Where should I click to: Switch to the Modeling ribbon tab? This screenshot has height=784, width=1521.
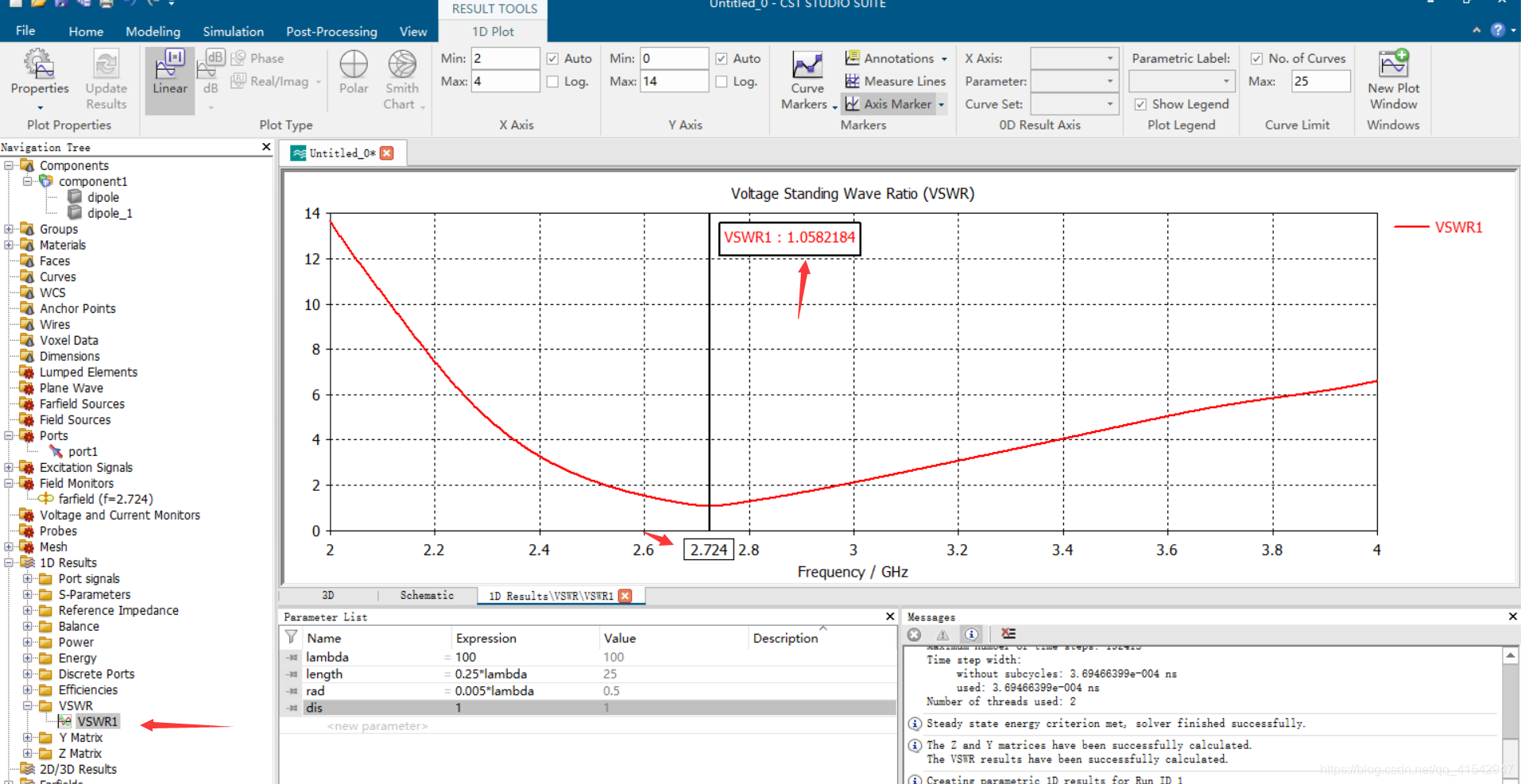[x=153, y=32]
